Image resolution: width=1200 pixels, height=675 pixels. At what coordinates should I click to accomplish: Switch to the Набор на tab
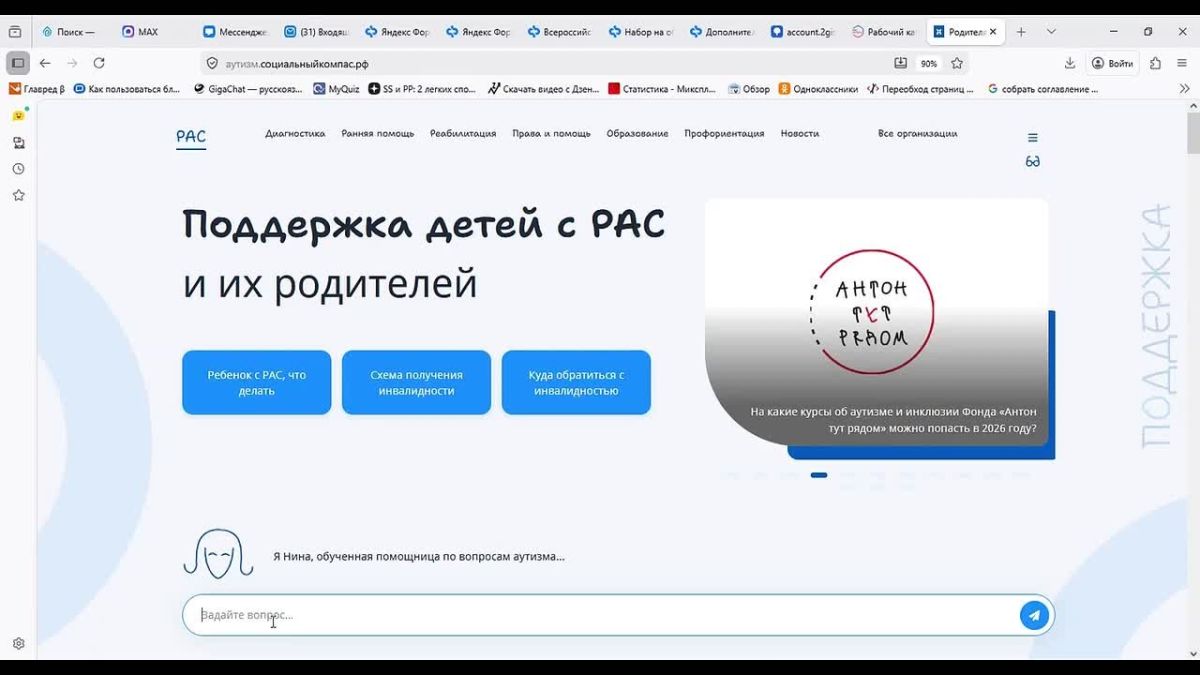[x=640, y=32]
